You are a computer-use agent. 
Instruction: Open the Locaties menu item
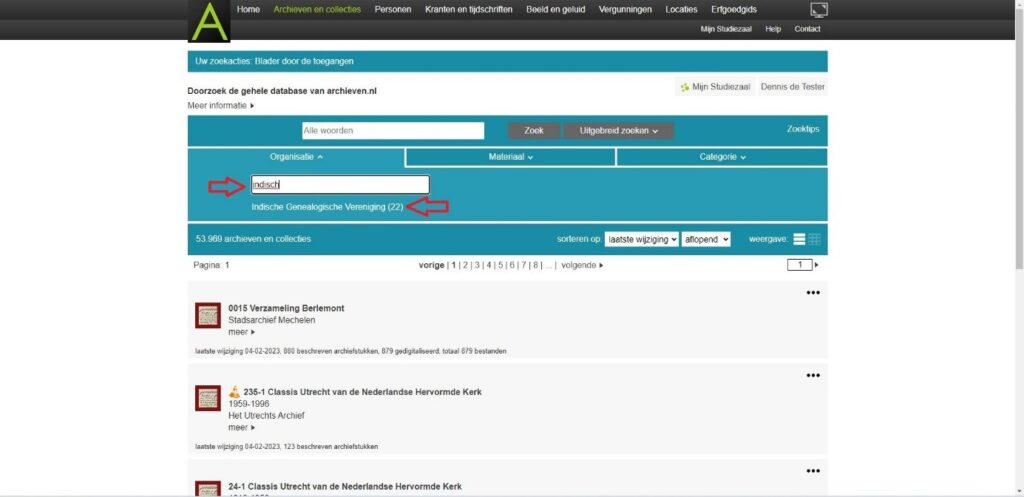(681, 10)
